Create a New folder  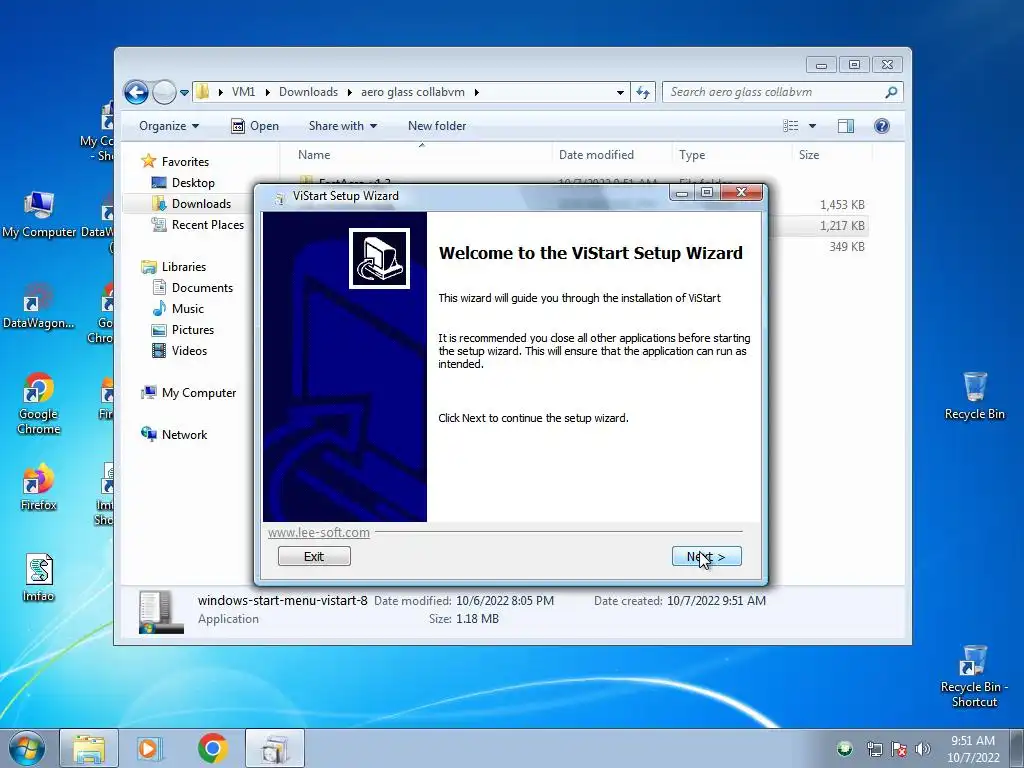coord(437,126)
